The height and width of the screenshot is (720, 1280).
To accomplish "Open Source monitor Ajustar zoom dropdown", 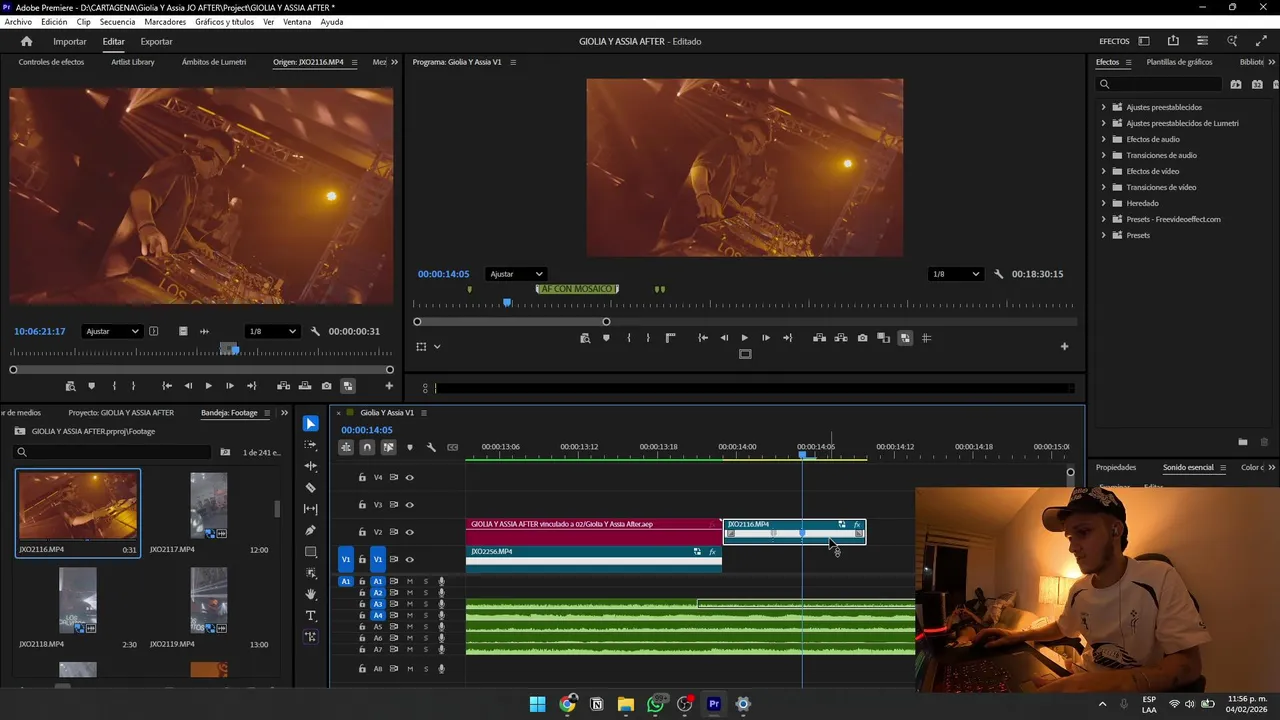I will point(111,331).
